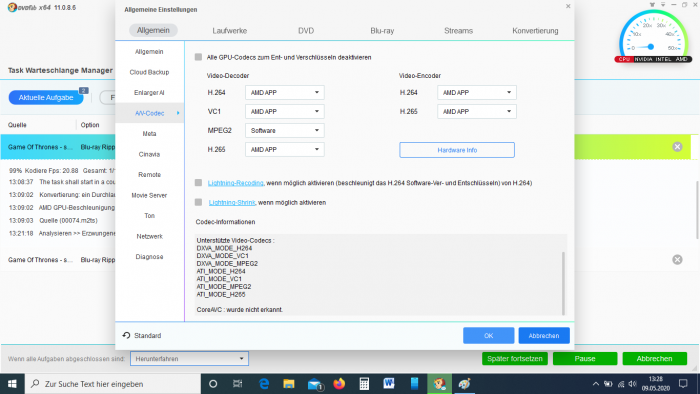
Task: Open network icon in system tray
Action: [x=621, y=384]
